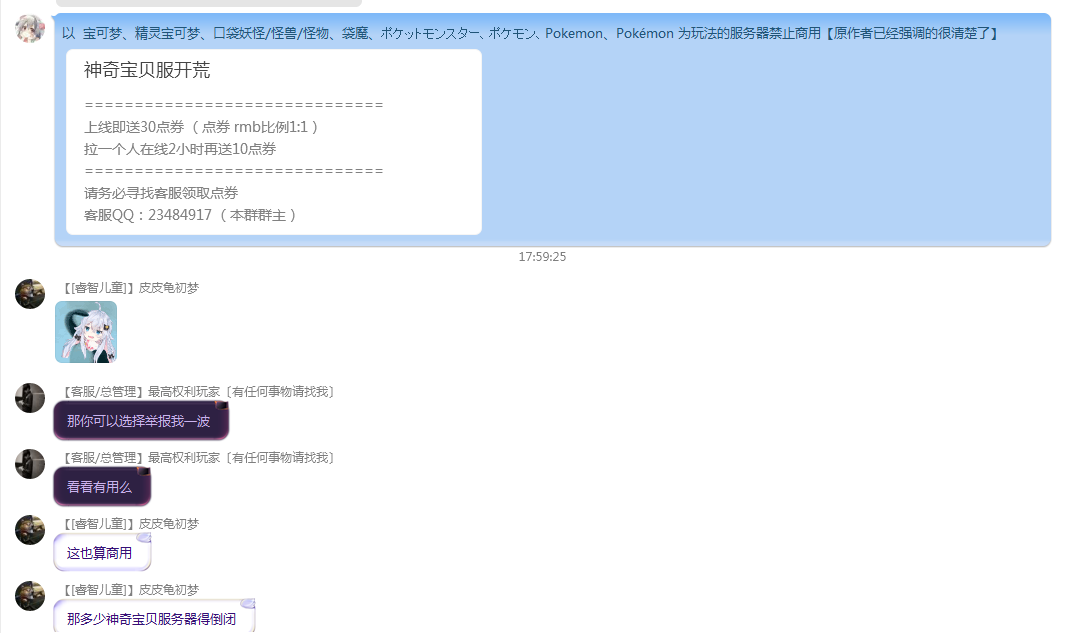Click the timestamp 17:59:25
The height and width of the screenshot is (633, 1071).
(x=542, y=257)
